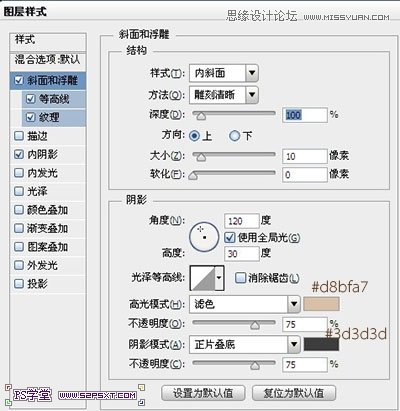Click highlight 不透明度(O) slider handle
Image resolution: width=400 pixels, height=411 pixels.
(x=255, y=325)
